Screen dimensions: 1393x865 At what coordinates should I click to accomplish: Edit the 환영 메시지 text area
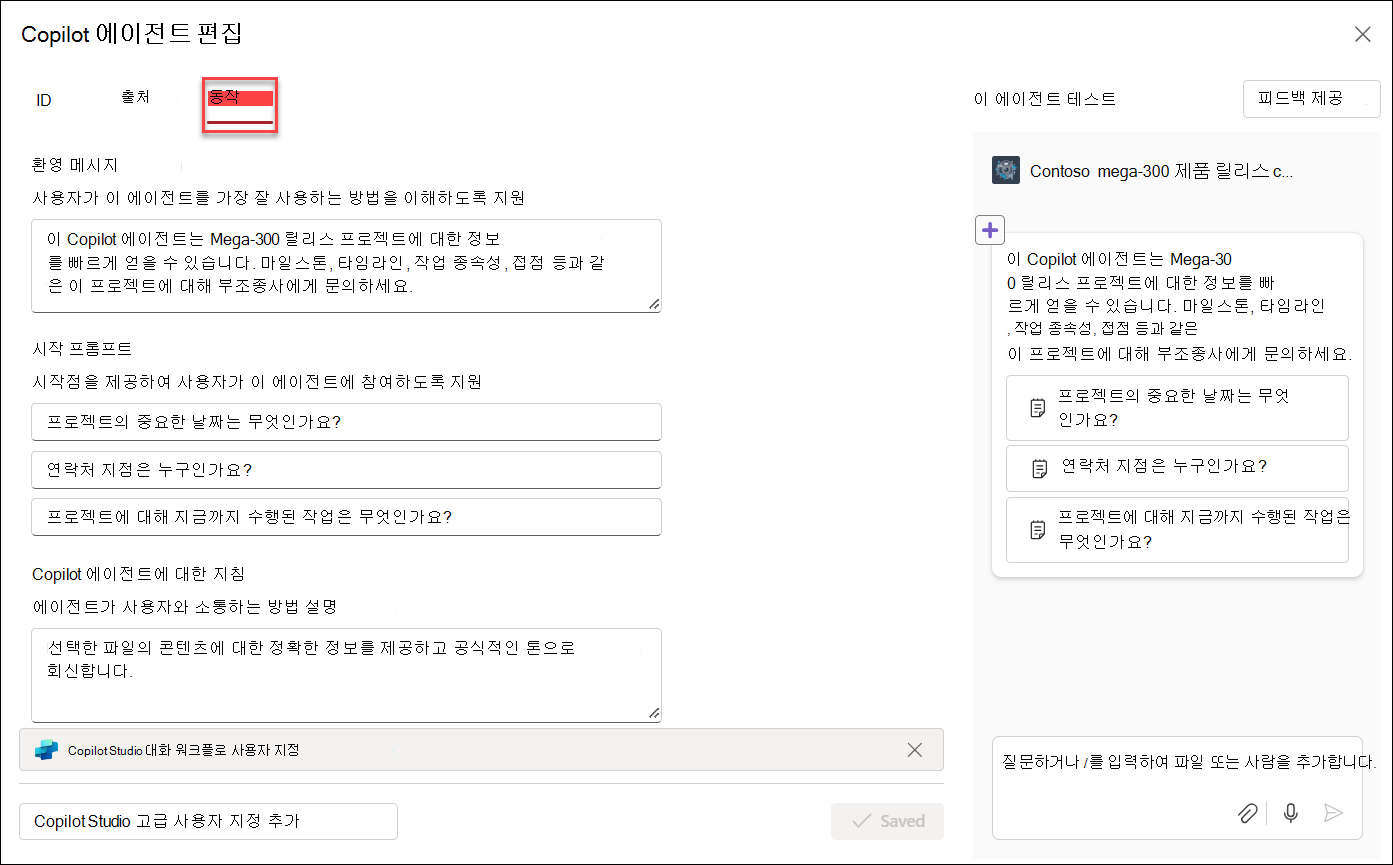(x=346, y=266)
